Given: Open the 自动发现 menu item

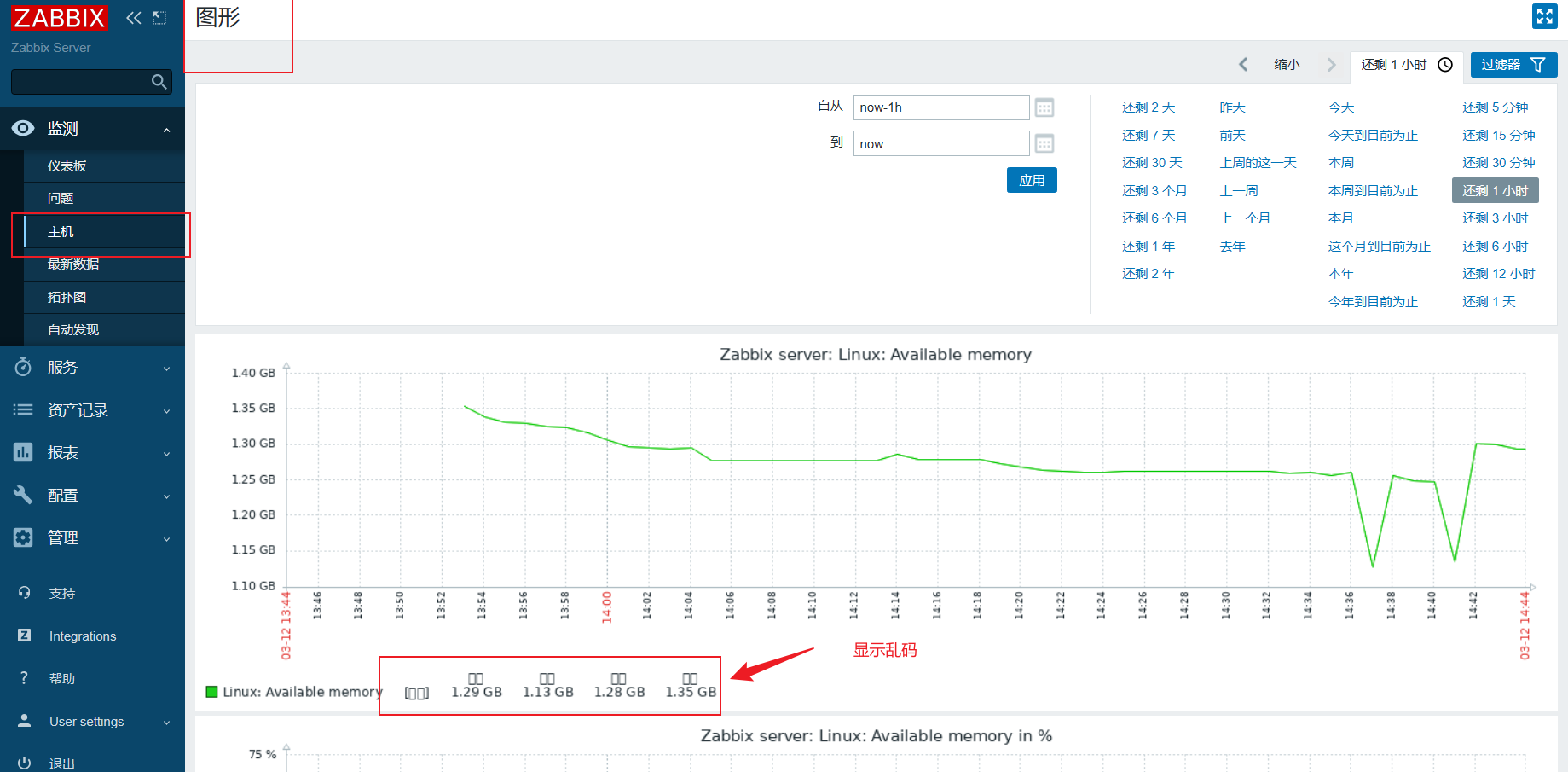Looking at the screenshot, I should pyautogui.click(x=104, y=330).
